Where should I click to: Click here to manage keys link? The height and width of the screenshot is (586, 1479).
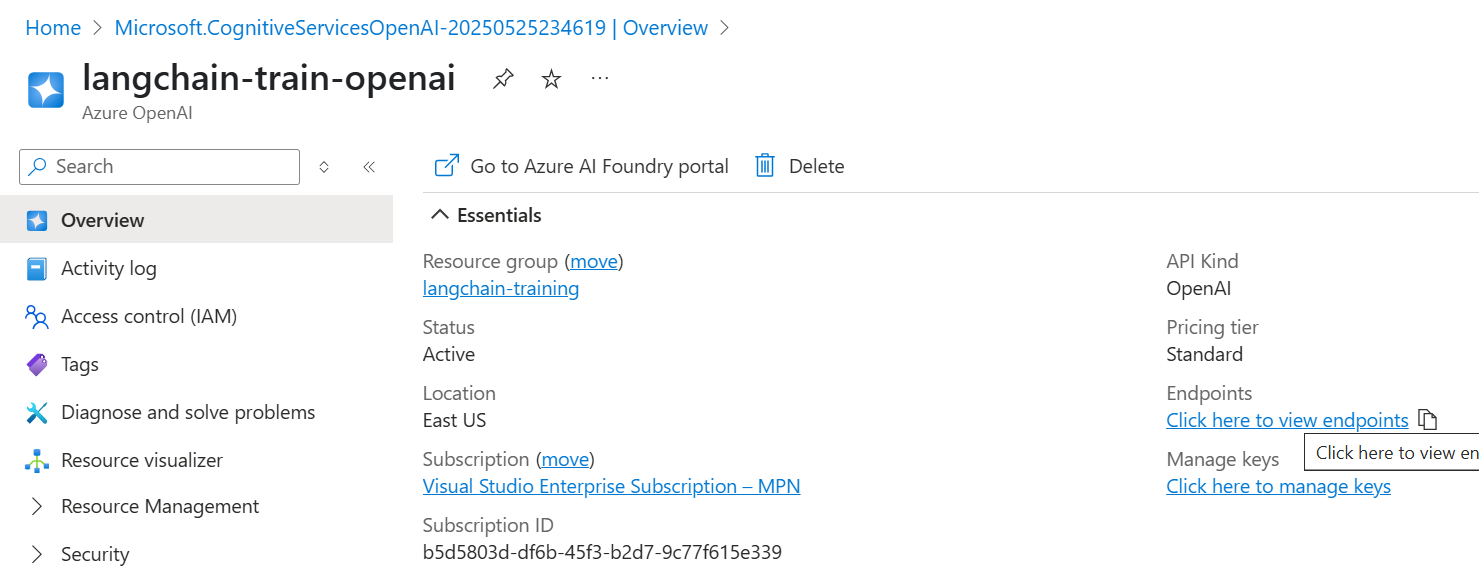pyautogui.click(x=1278, y=486)
